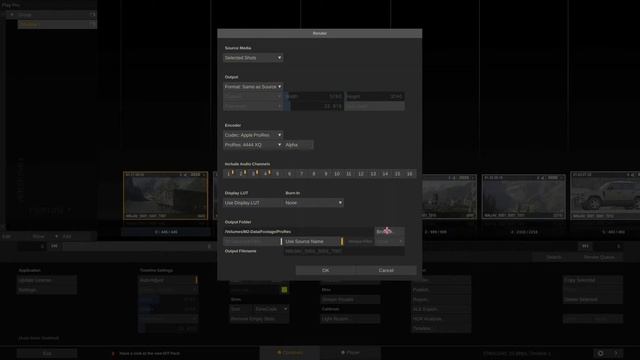This screenshot has height=360, width=640.
Task: Toggle 'Use Source Name' option
Action: [313, 242]
